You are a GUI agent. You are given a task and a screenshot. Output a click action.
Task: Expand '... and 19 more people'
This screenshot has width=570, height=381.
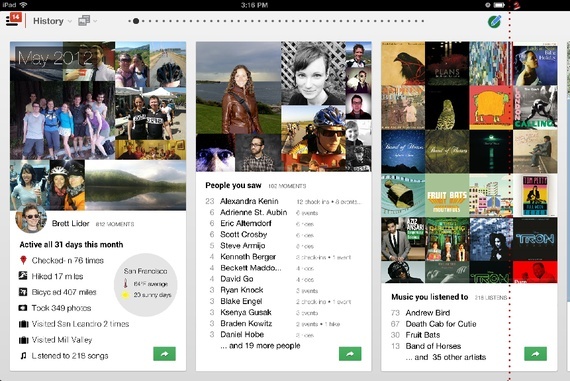[x=260, y=346]
